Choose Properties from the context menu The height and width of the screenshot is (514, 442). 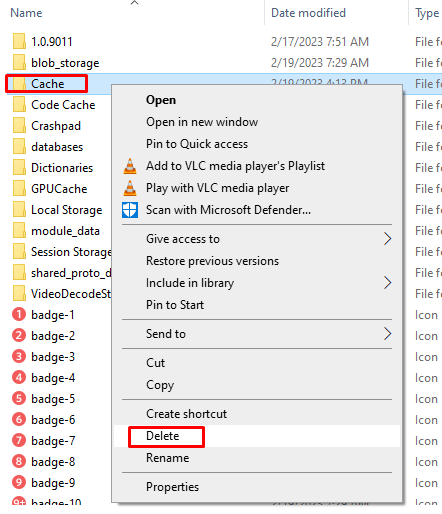click(172, 487)
